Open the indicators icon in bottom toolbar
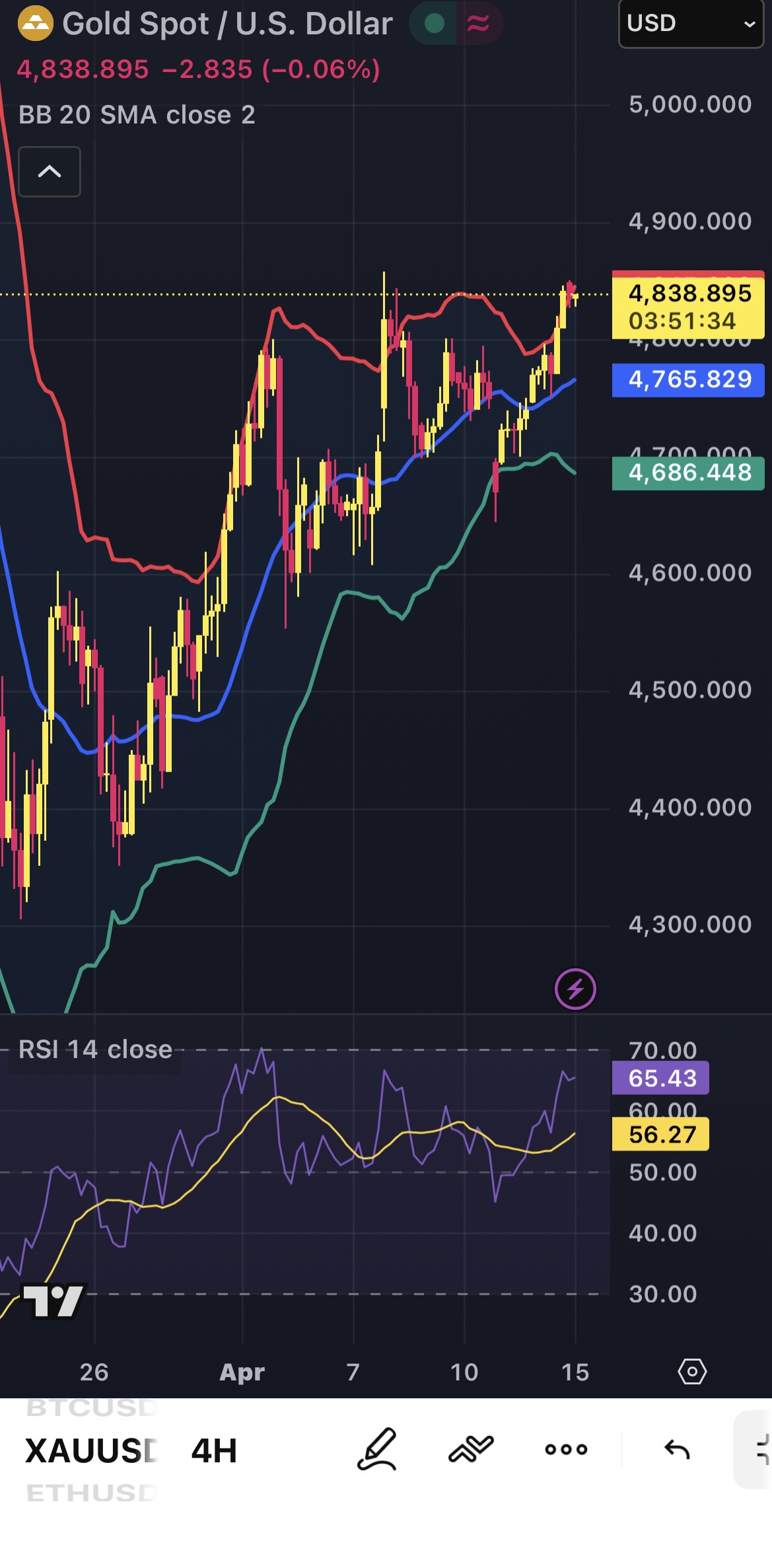Image resolution: width=772 pixels, height=1568 pixels. (x=471, y=1448)
